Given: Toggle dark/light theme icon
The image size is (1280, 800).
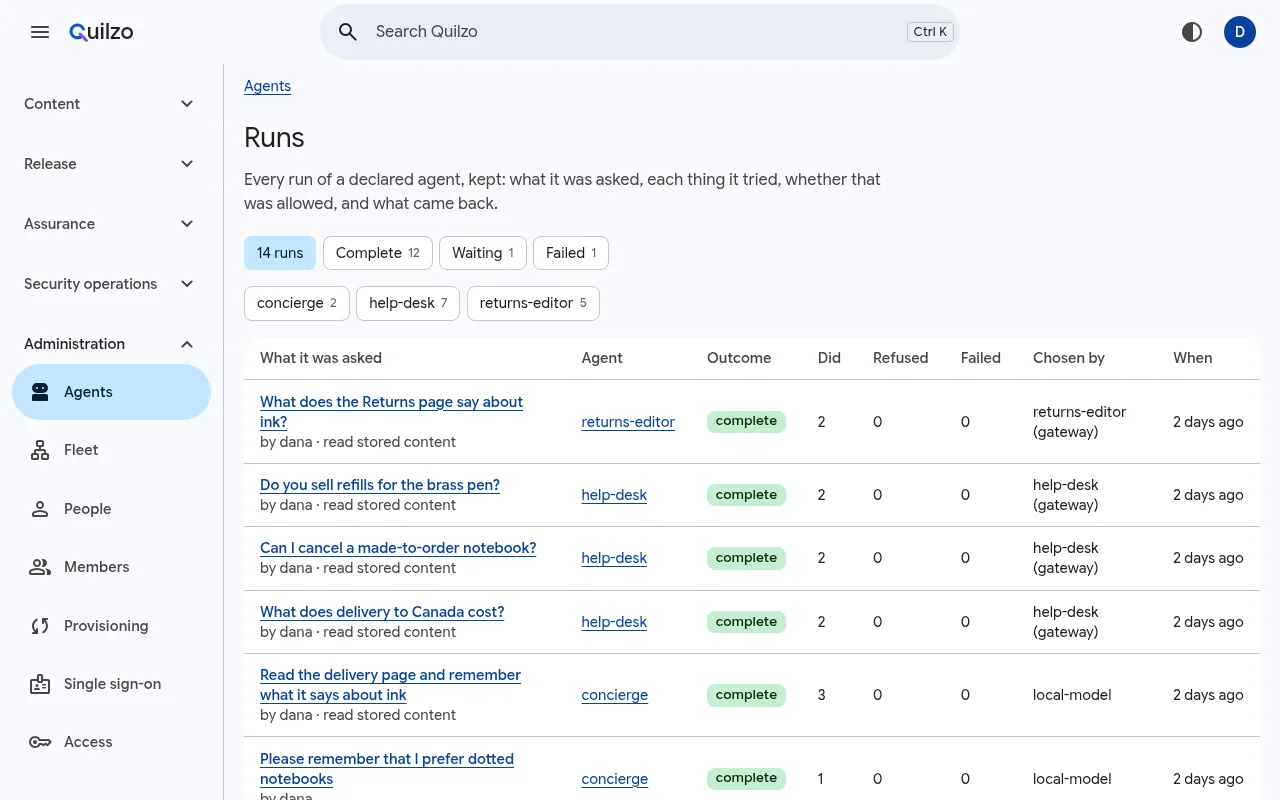Looking at the screenshot, I should click(x=1192, y=32).
